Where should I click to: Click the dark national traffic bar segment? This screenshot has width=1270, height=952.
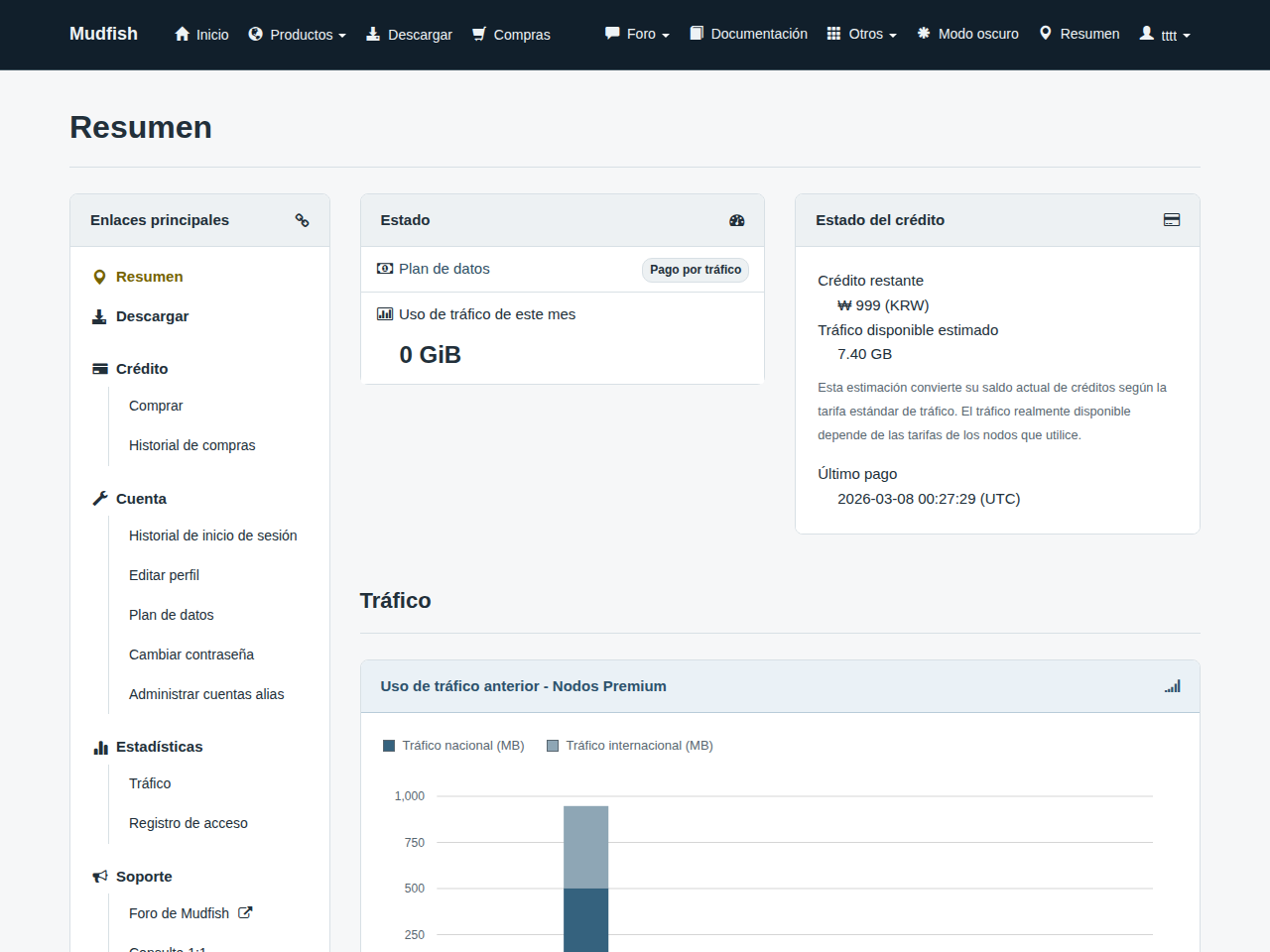pyautogui.click(x=586, y=920)
